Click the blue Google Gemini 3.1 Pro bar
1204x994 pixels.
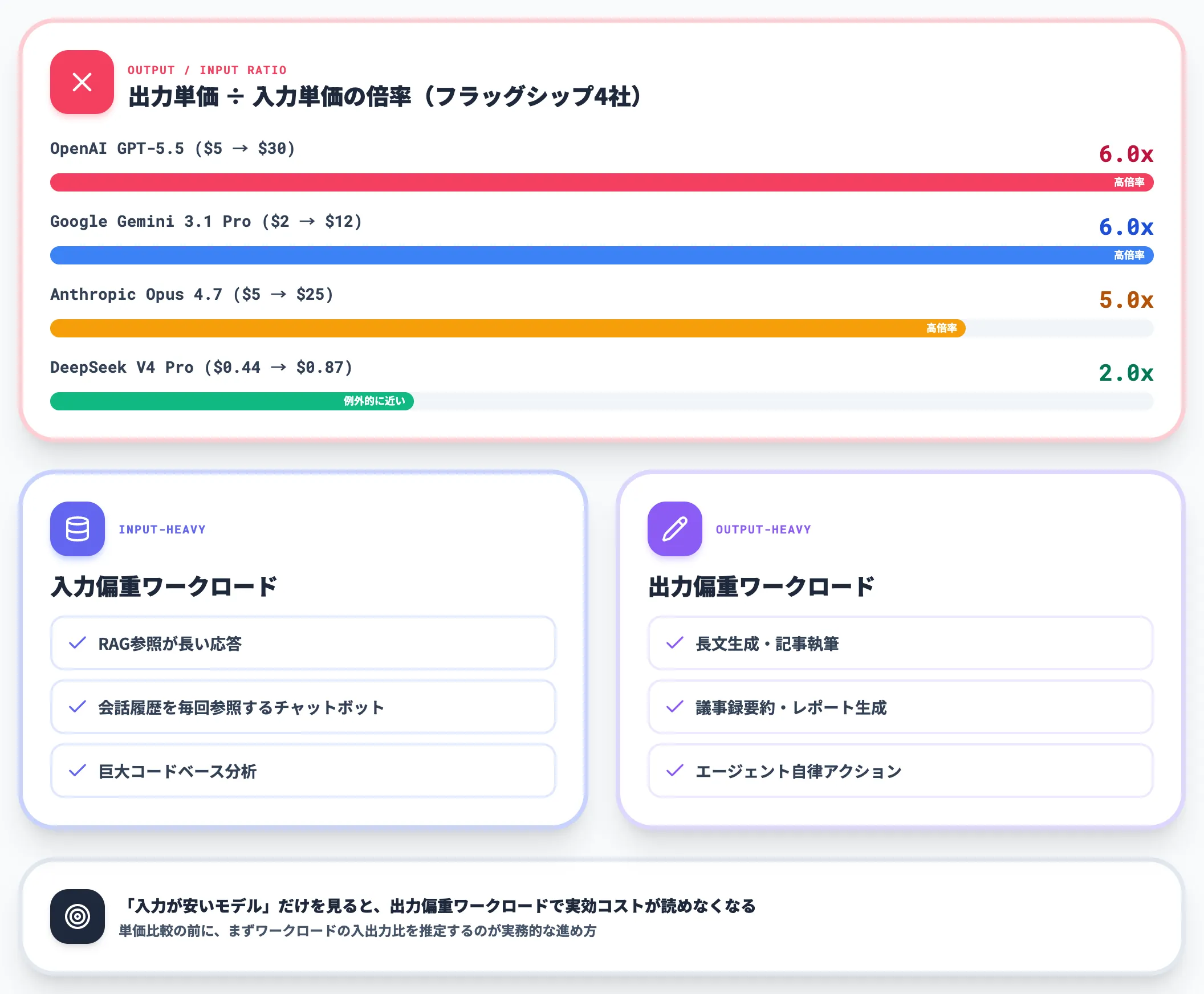(601, 255)
